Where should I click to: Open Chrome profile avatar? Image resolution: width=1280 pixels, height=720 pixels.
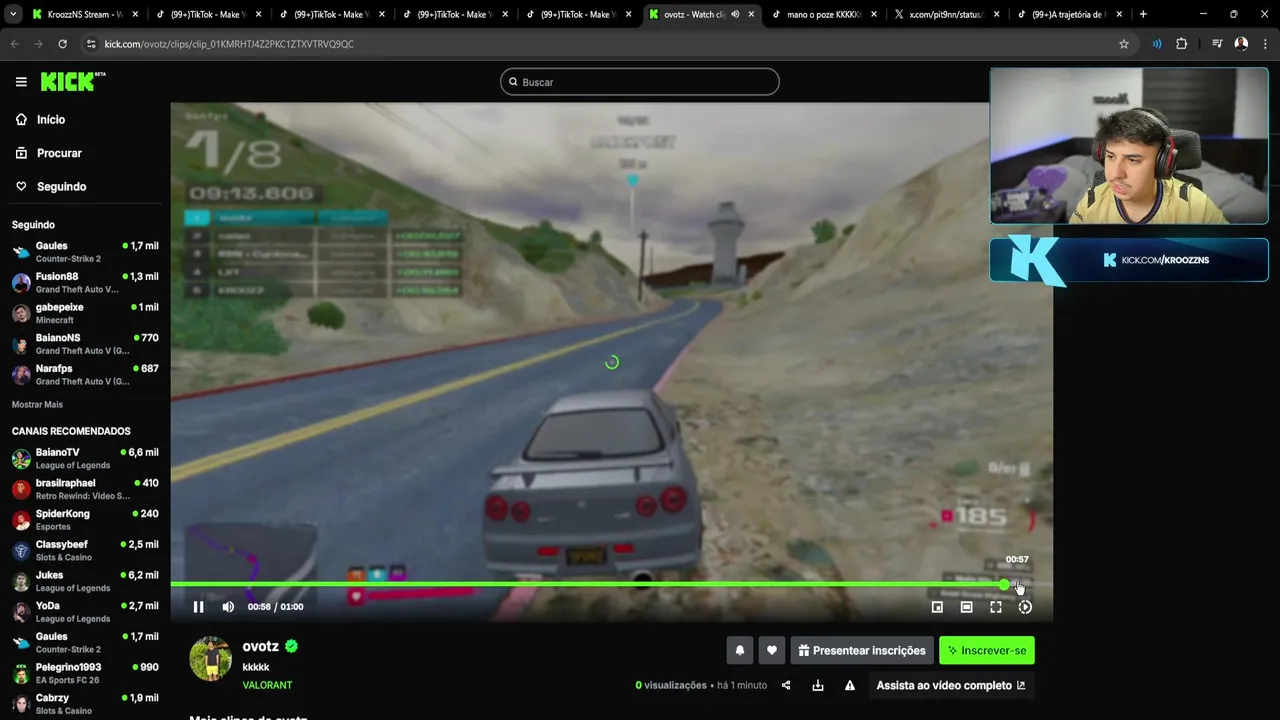tap(1241, 44)
